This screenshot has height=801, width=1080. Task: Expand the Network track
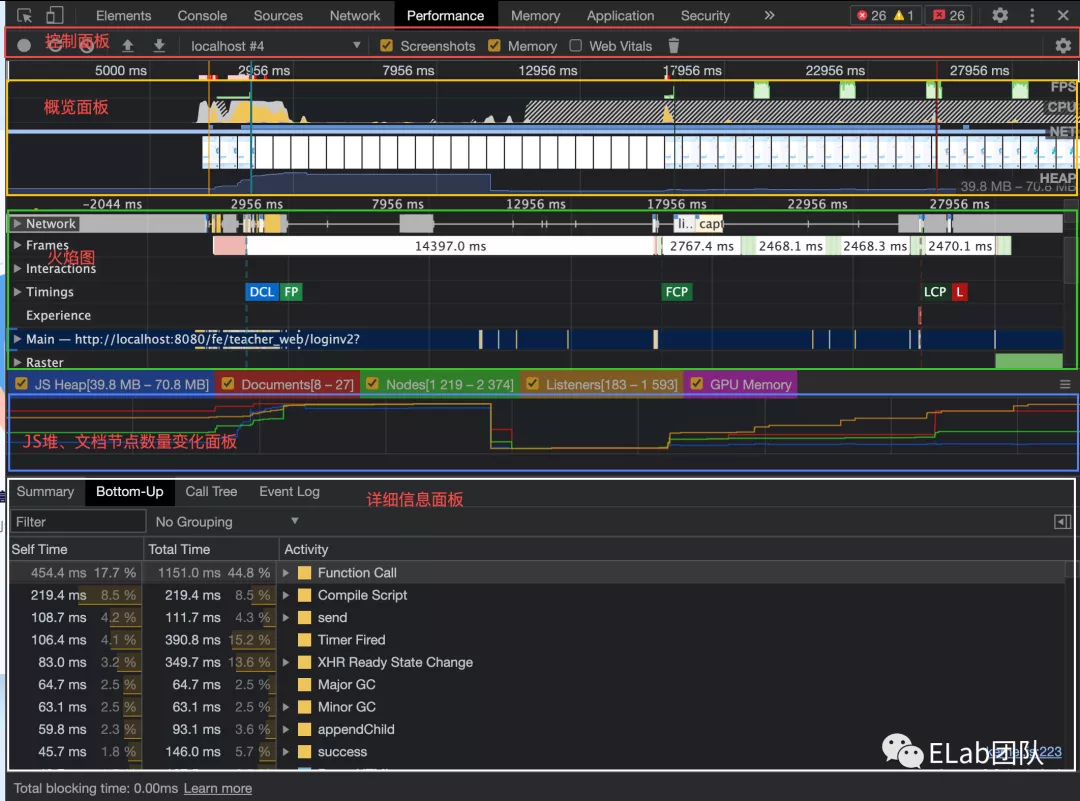click(x=17, y=223)
